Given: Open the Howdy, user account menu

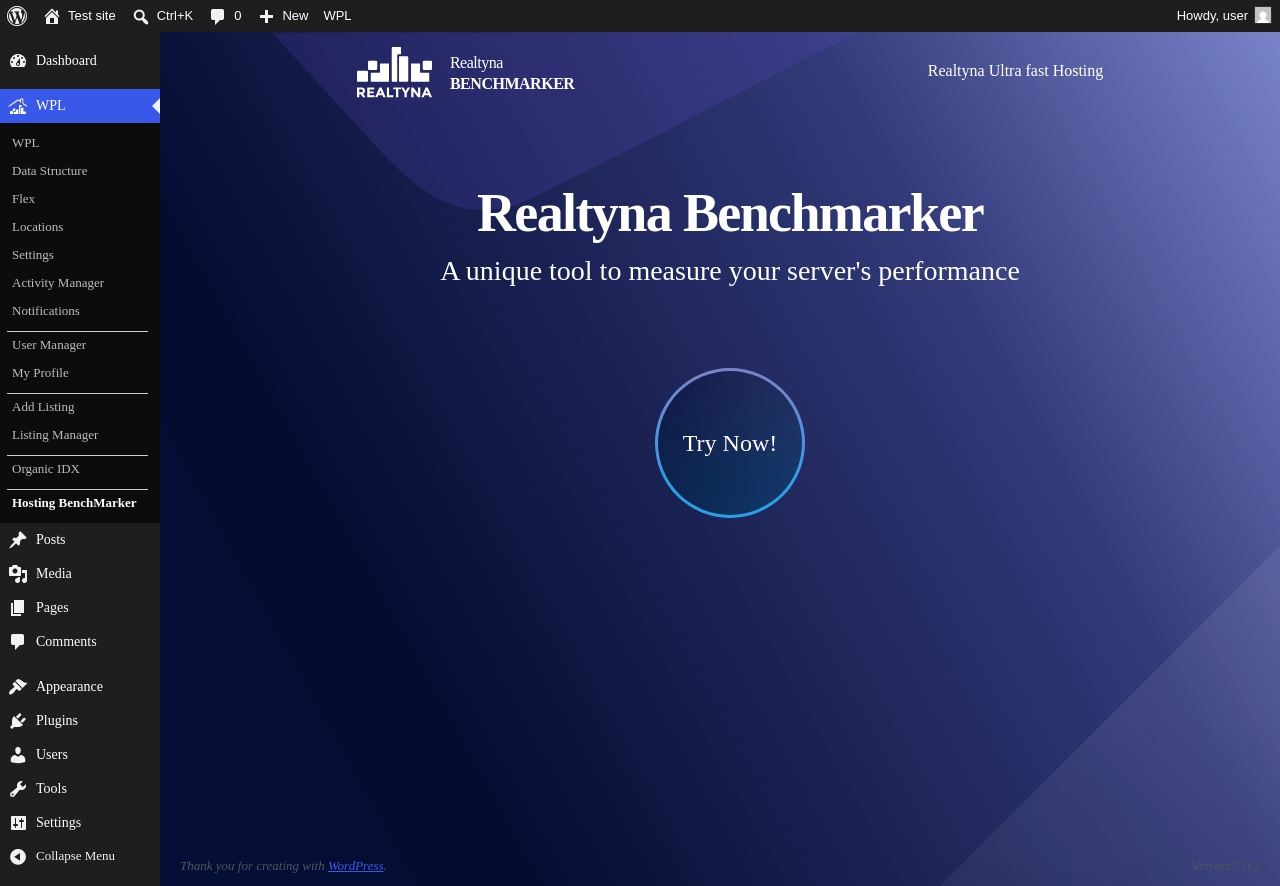Looking at the screenshot, I should (1224, 16).
